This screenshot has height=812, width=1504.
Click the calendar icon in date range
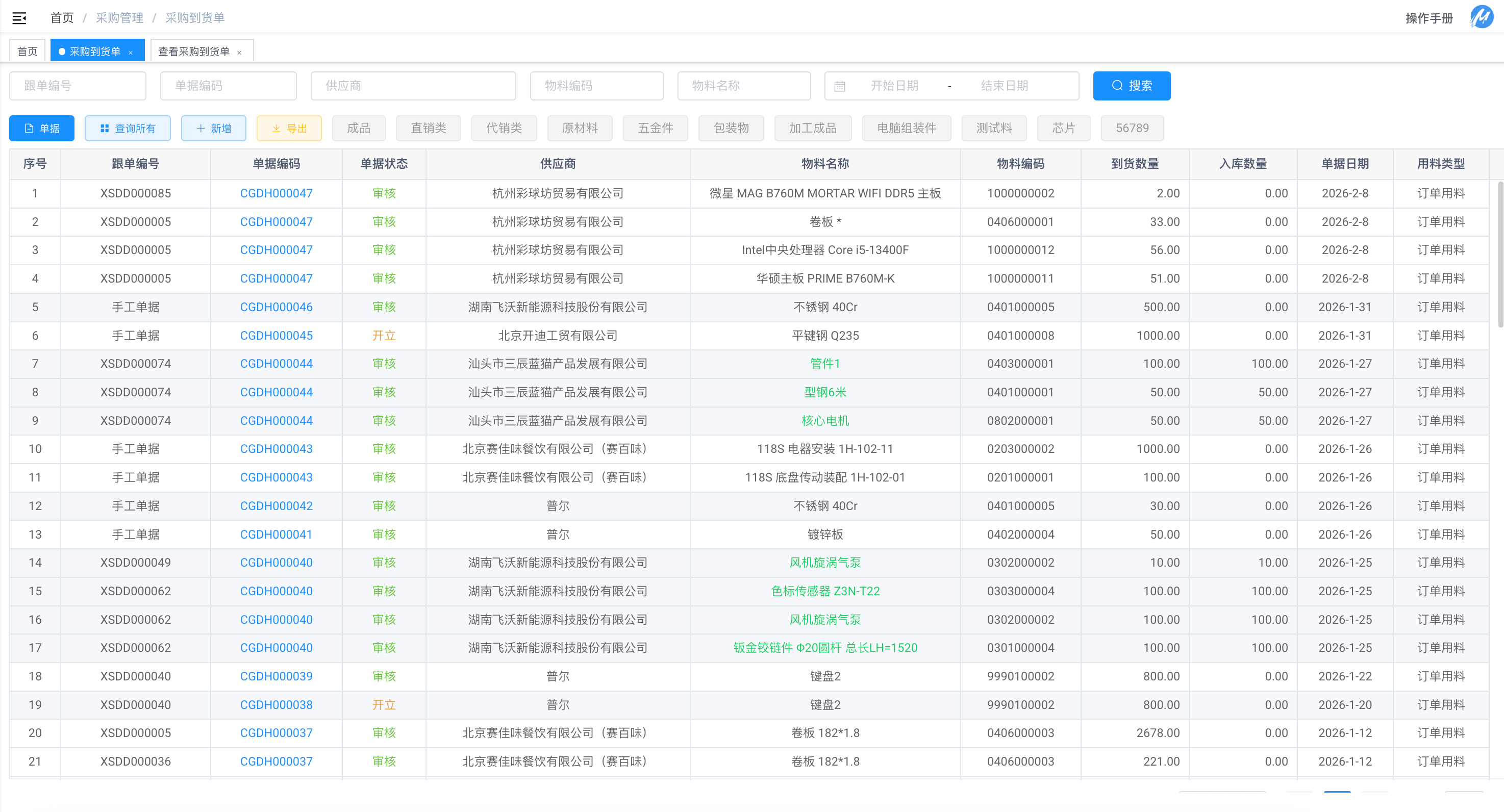[840, 86]
